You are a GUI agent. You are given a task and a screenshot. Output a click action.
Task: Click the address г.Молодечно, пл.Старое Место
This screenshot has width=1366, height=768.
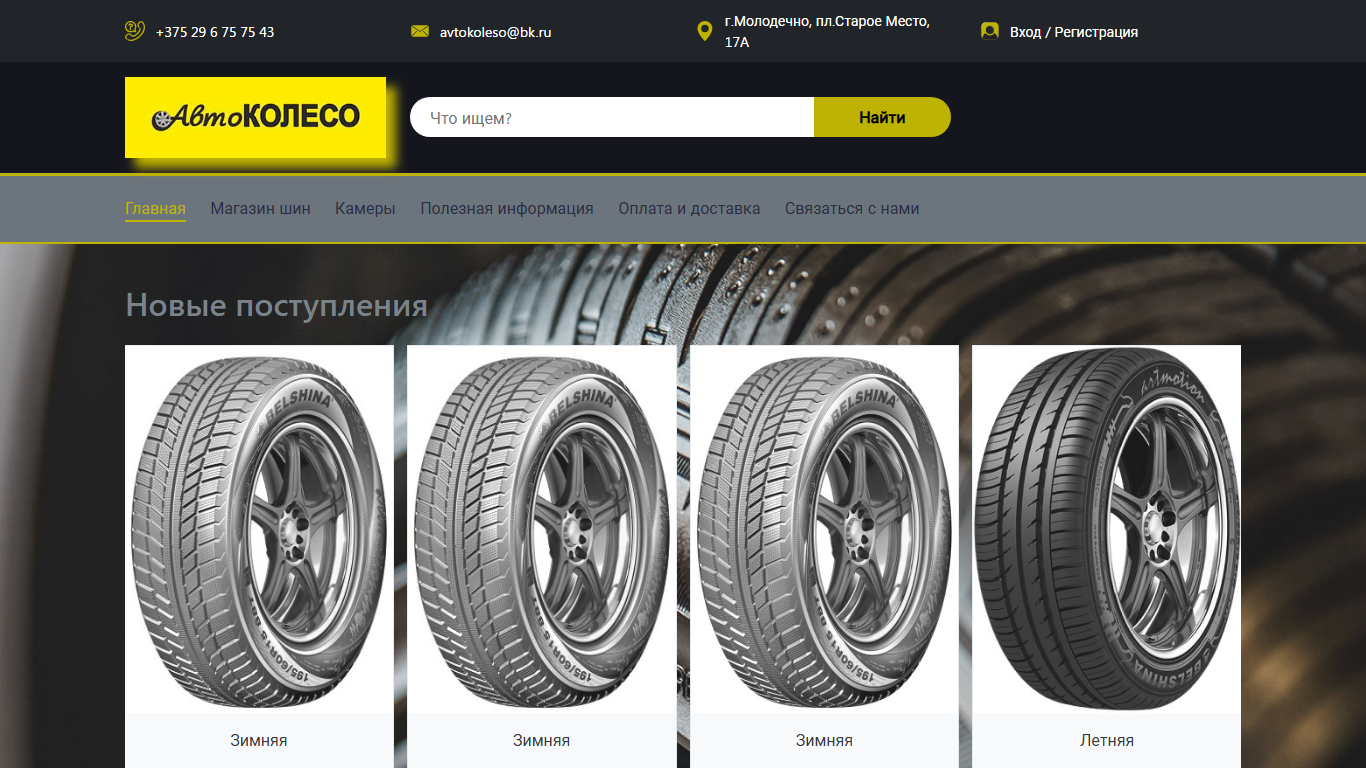(827, 32)
